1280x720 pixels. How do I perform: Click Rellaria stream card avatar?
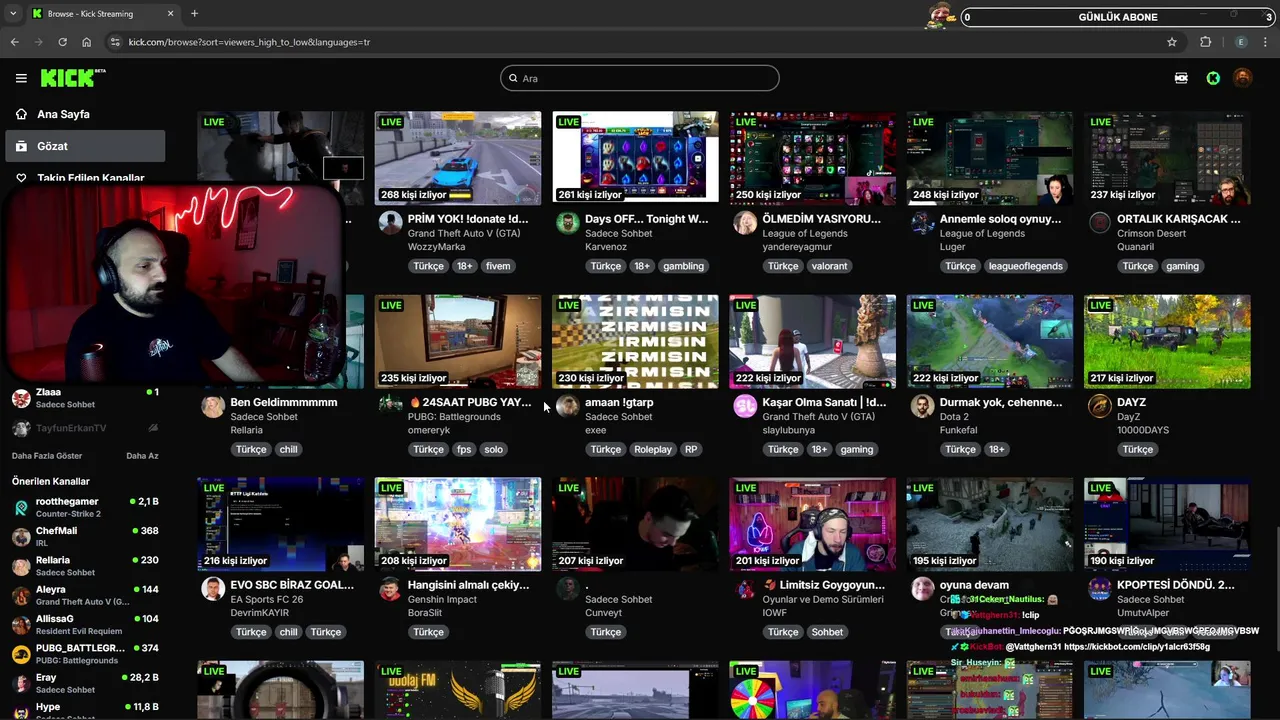(x=213, y=406)
